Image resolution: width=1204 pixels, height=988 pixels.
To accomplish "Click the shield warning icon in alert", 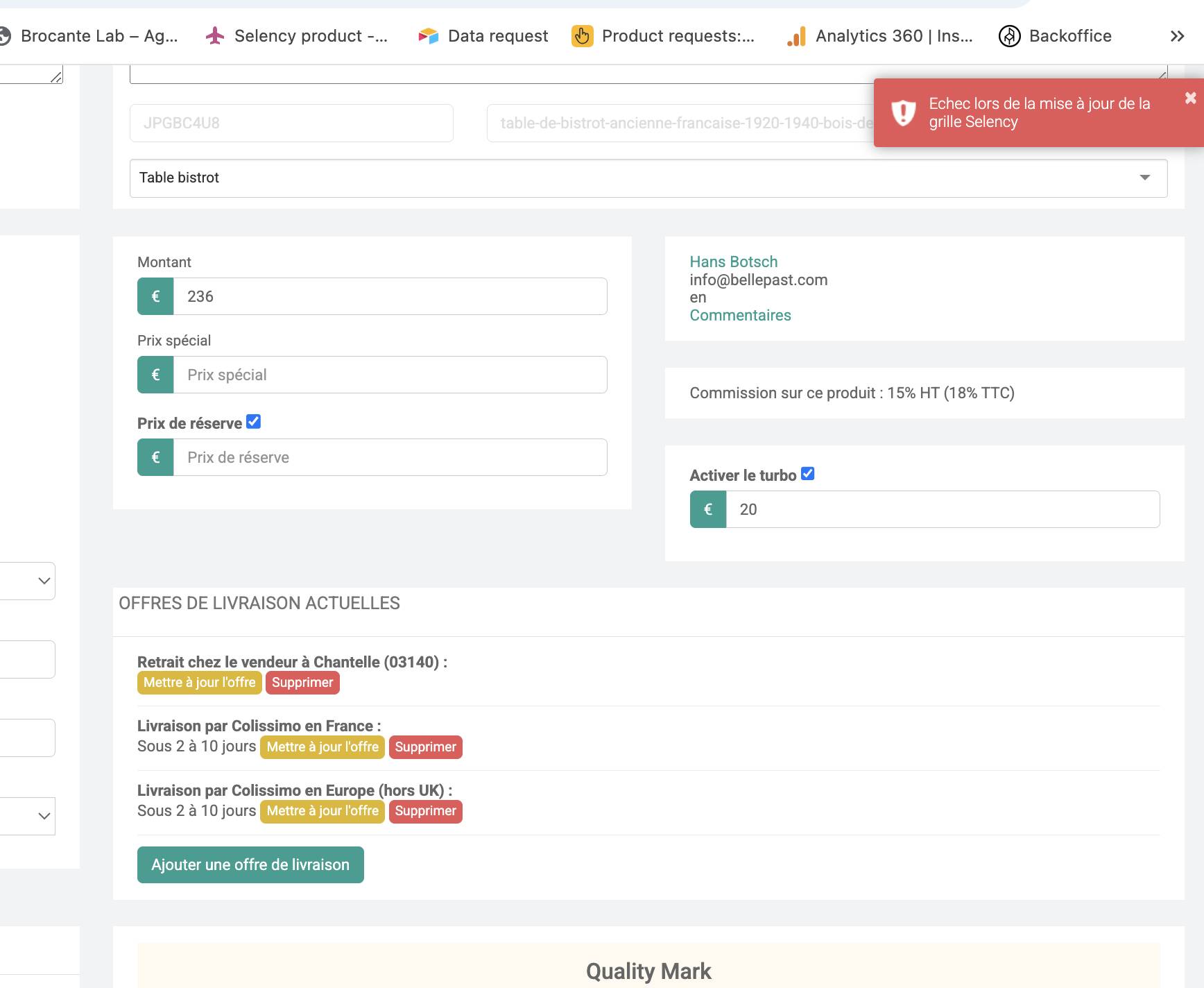I will pyautogui.click(x=903, y=112).
